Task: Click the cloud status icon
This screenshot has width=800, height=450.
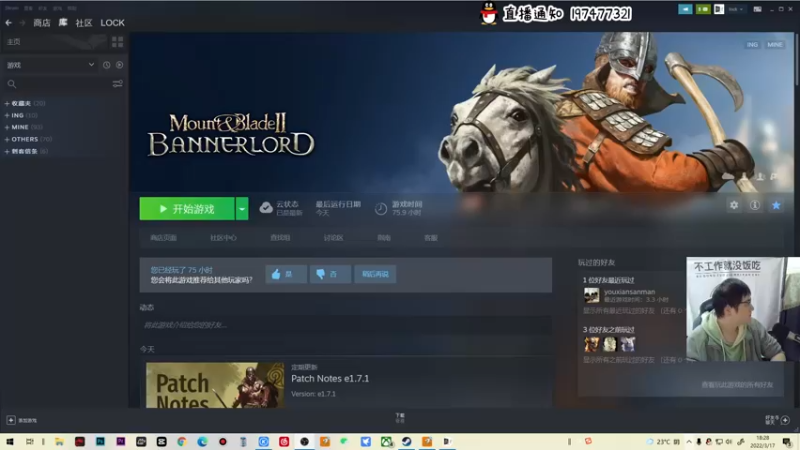Action: (x=266, y=208)
